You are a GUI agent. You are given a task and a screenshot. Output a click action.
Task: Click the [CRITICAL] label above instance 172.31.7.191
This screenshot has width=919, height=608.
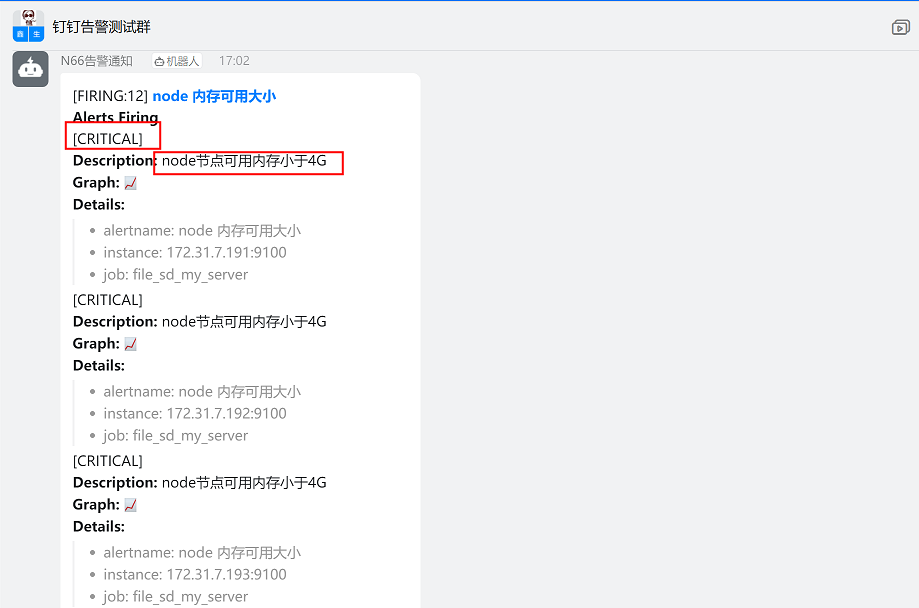(108, 139)
